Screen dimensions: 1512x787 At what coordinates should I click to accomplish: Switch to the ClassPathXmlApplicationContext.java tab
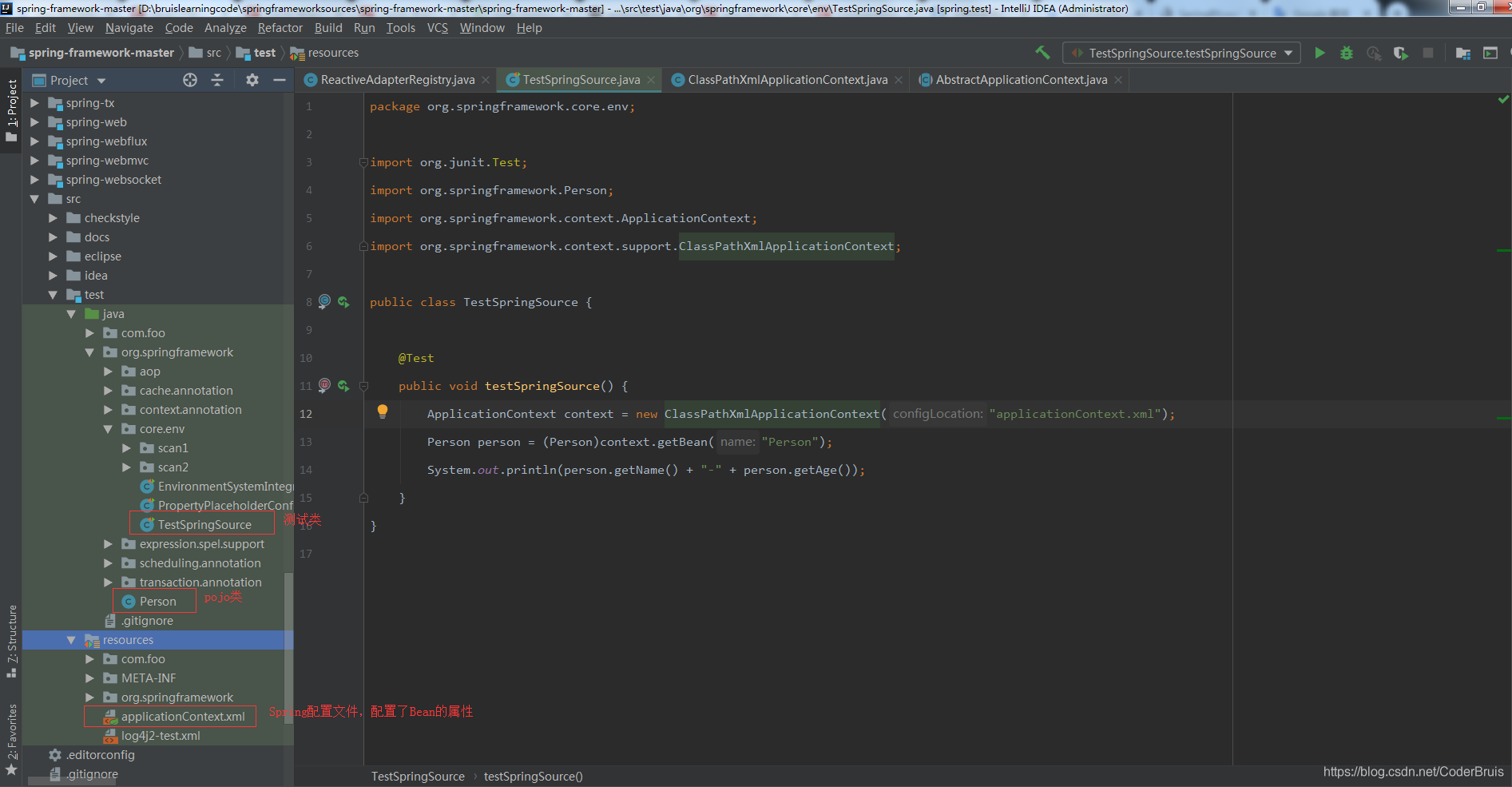click(x=788, y=80)
